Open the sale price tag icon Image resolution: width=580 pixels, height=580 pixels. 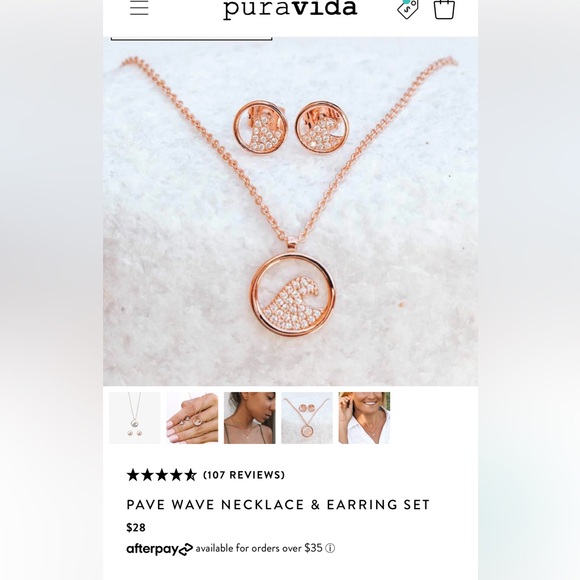coord(408,9)
